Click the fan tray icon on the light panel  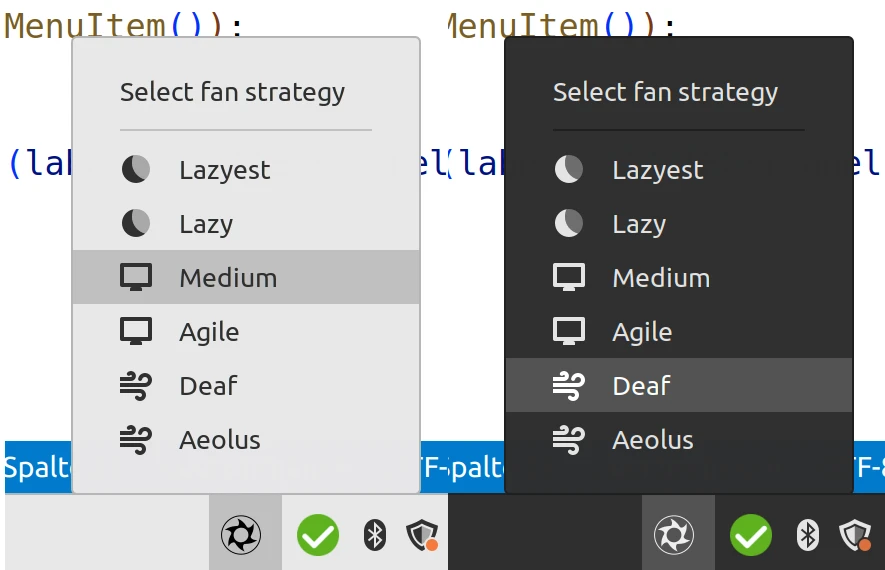coord(241,534)
